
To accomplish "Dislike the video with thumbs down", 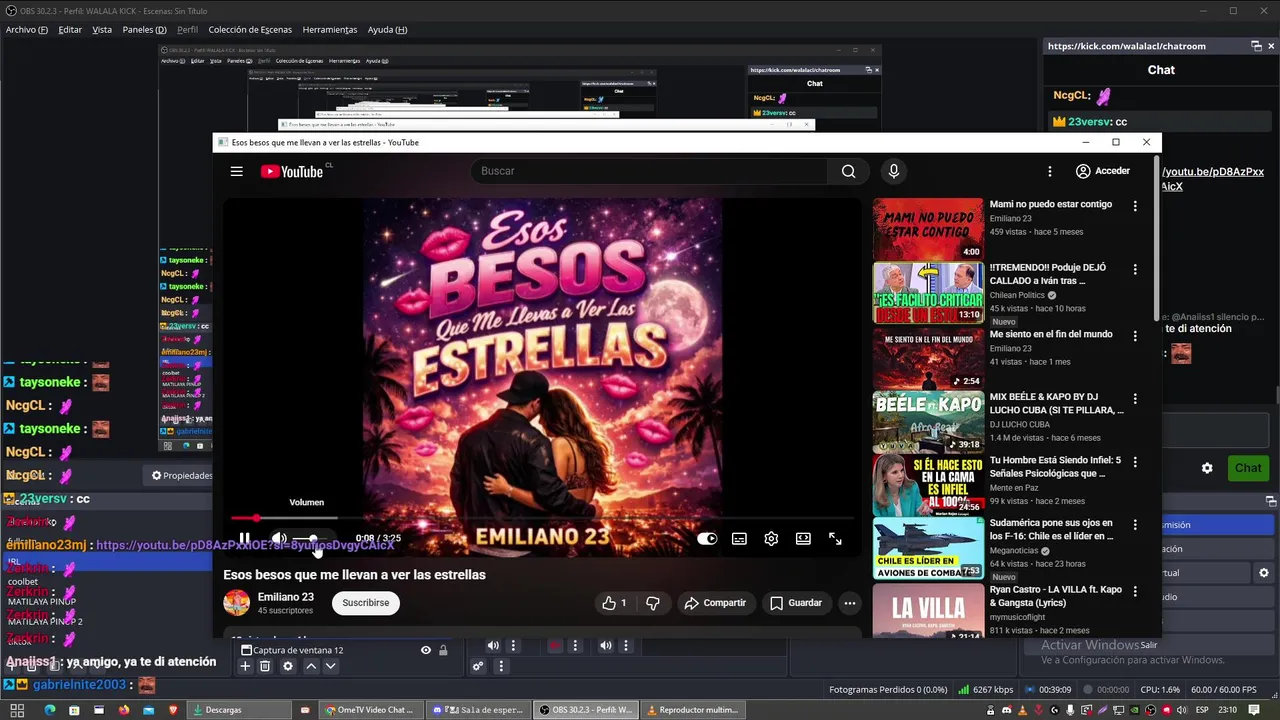I will pos(652,603).
